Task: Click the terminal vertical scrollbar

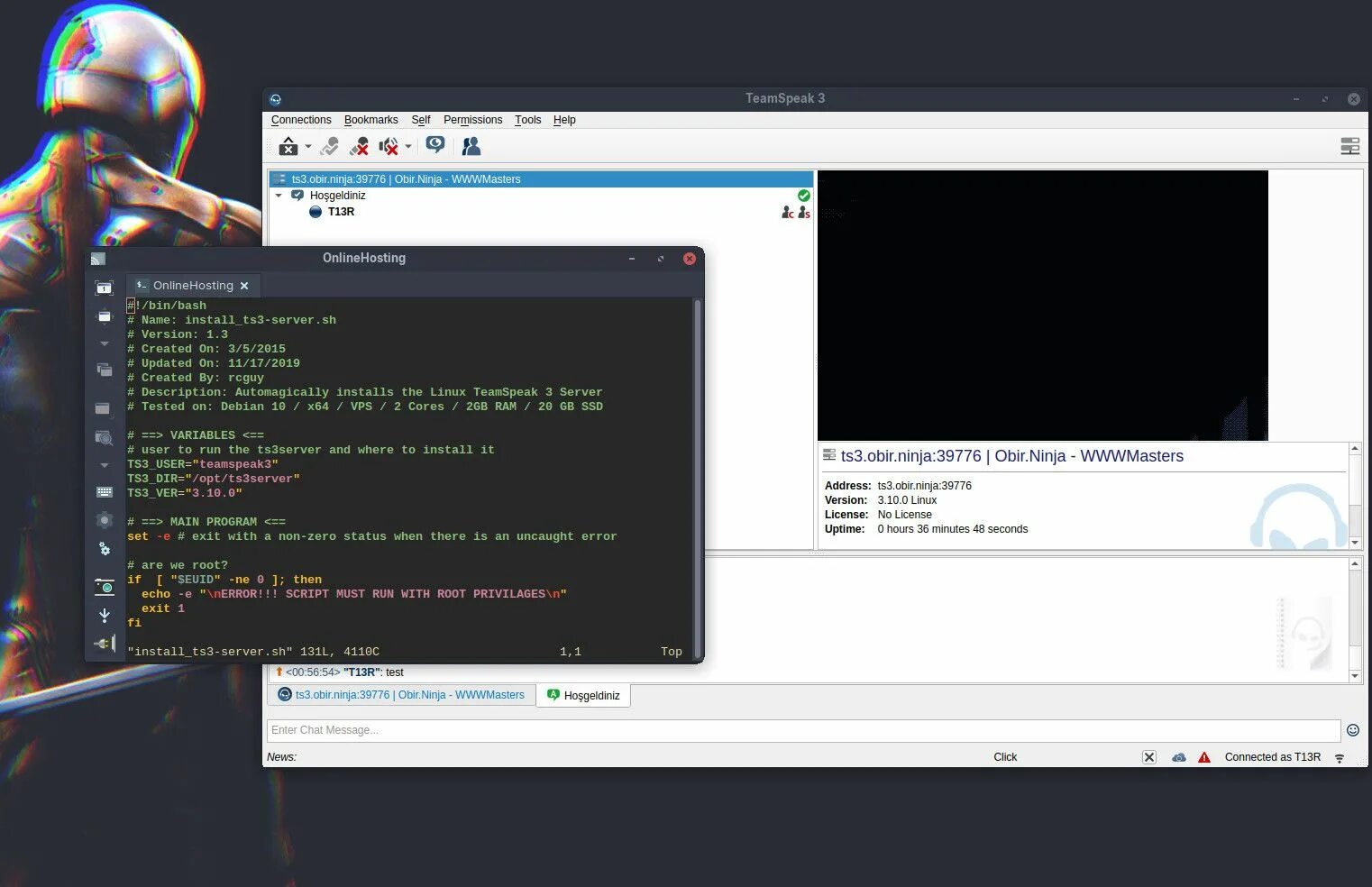Action: tap(697, 479)
